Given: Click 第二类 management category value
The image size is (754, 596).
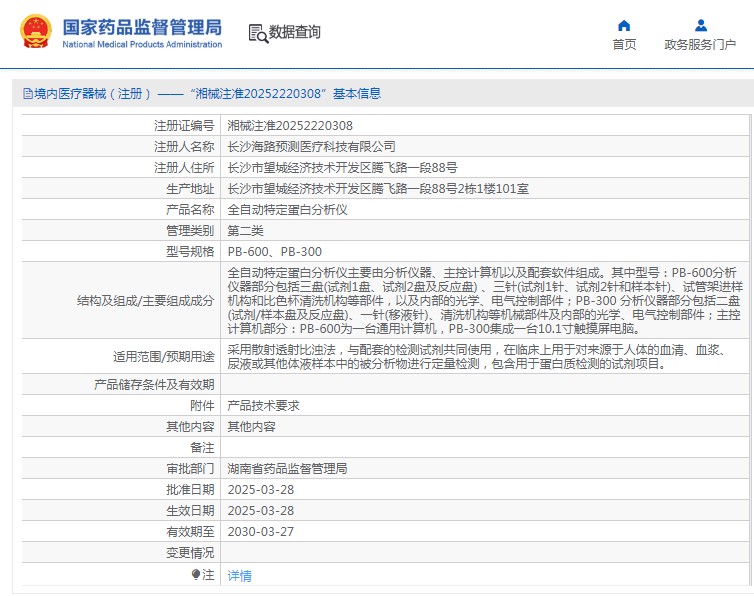Looking at the screenshot, I should coord(245,231).
